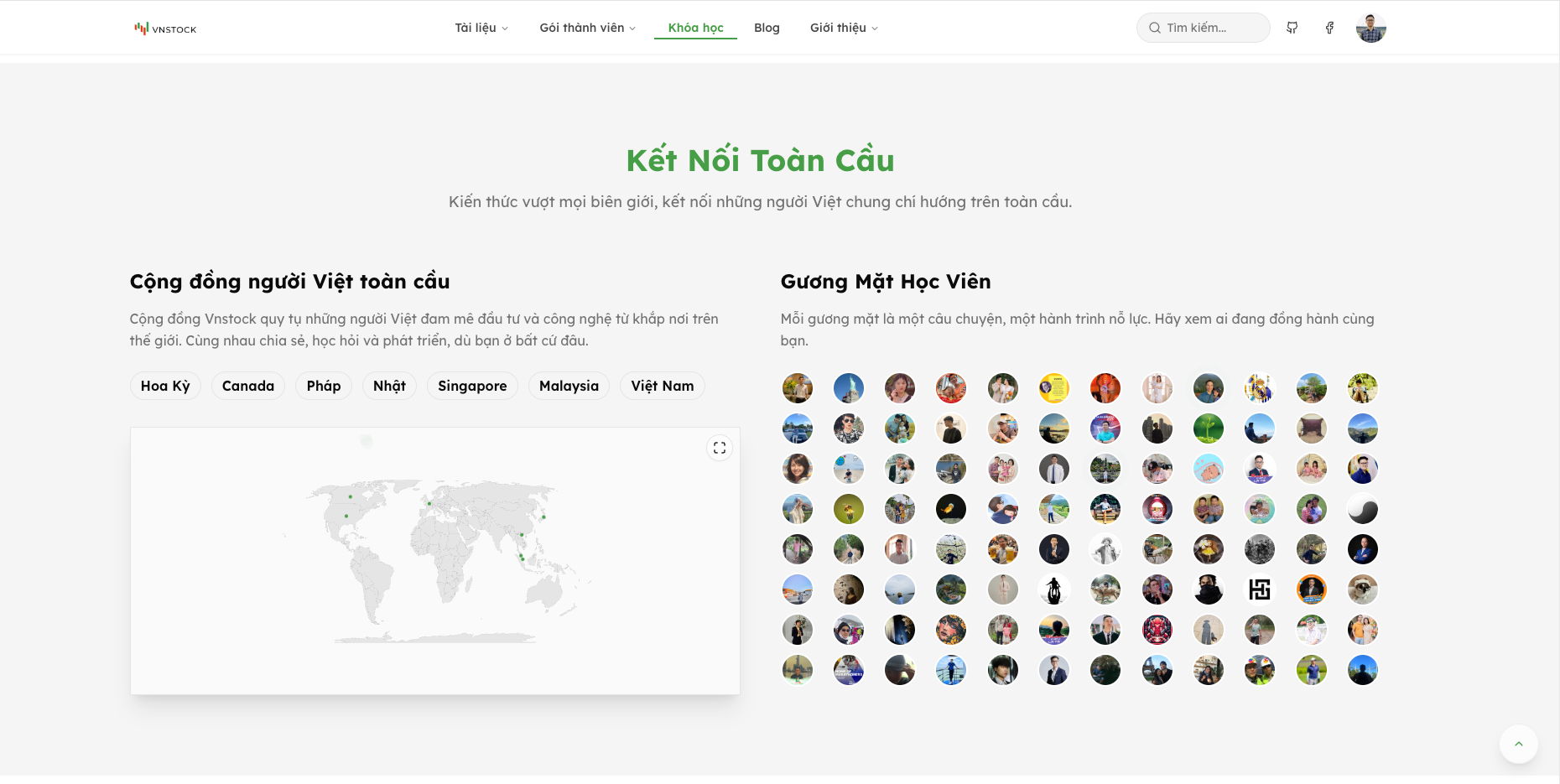The image size is (1560, 784).
Task: Toggle the Canada country filter
Action: (x=248, y=386)
